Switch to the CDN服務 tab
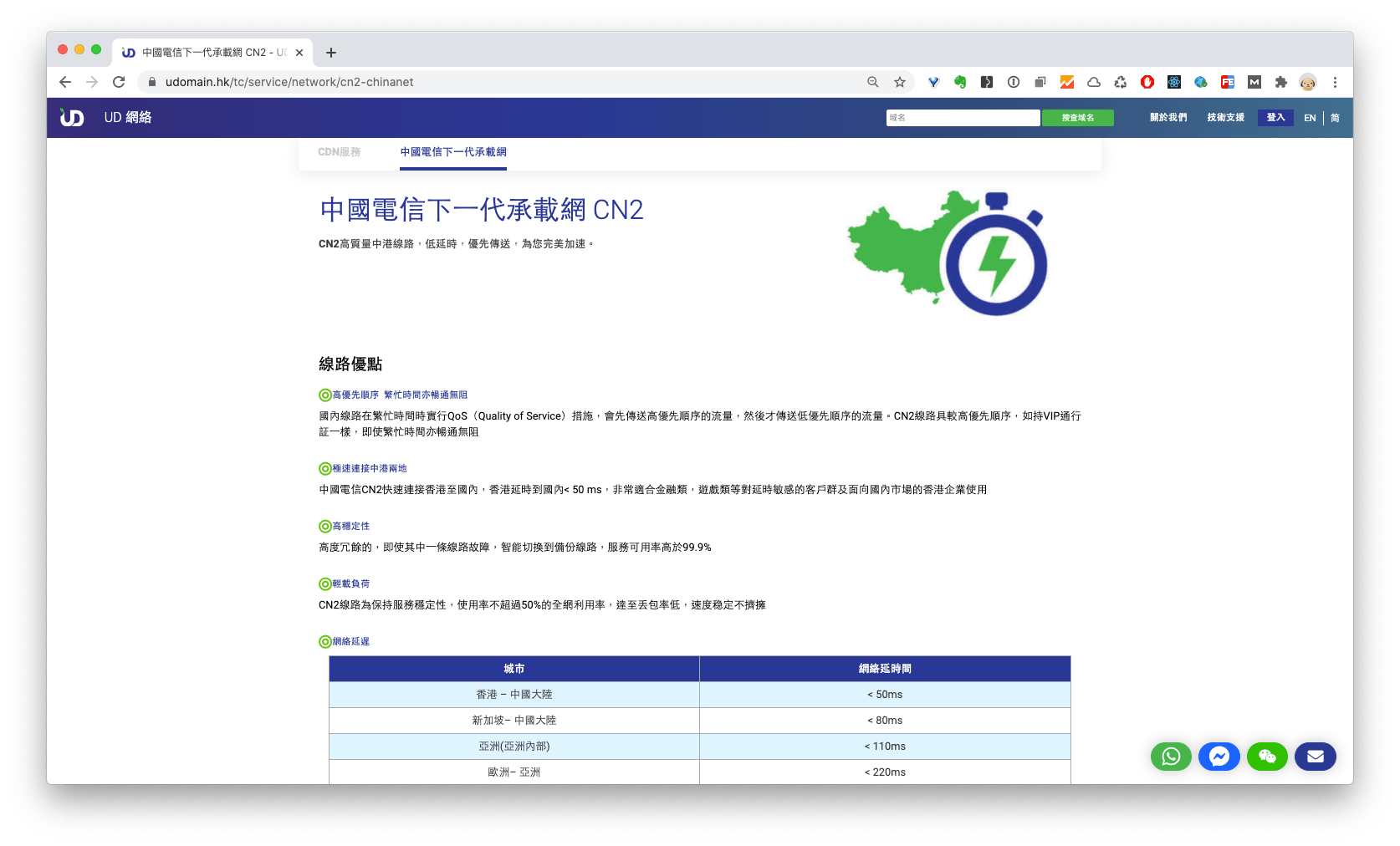The image size is (1400, 846). pyautogui.click(x=339, y=152)
